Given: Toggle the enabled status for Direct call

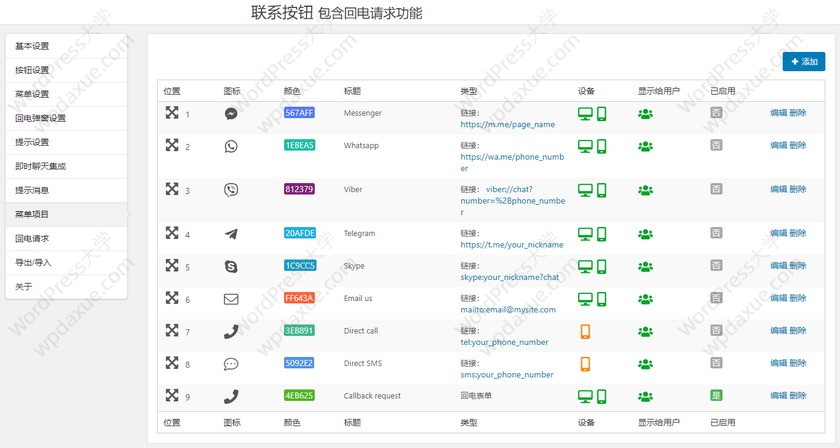Looking at the screenshot, I should point(716,331).
